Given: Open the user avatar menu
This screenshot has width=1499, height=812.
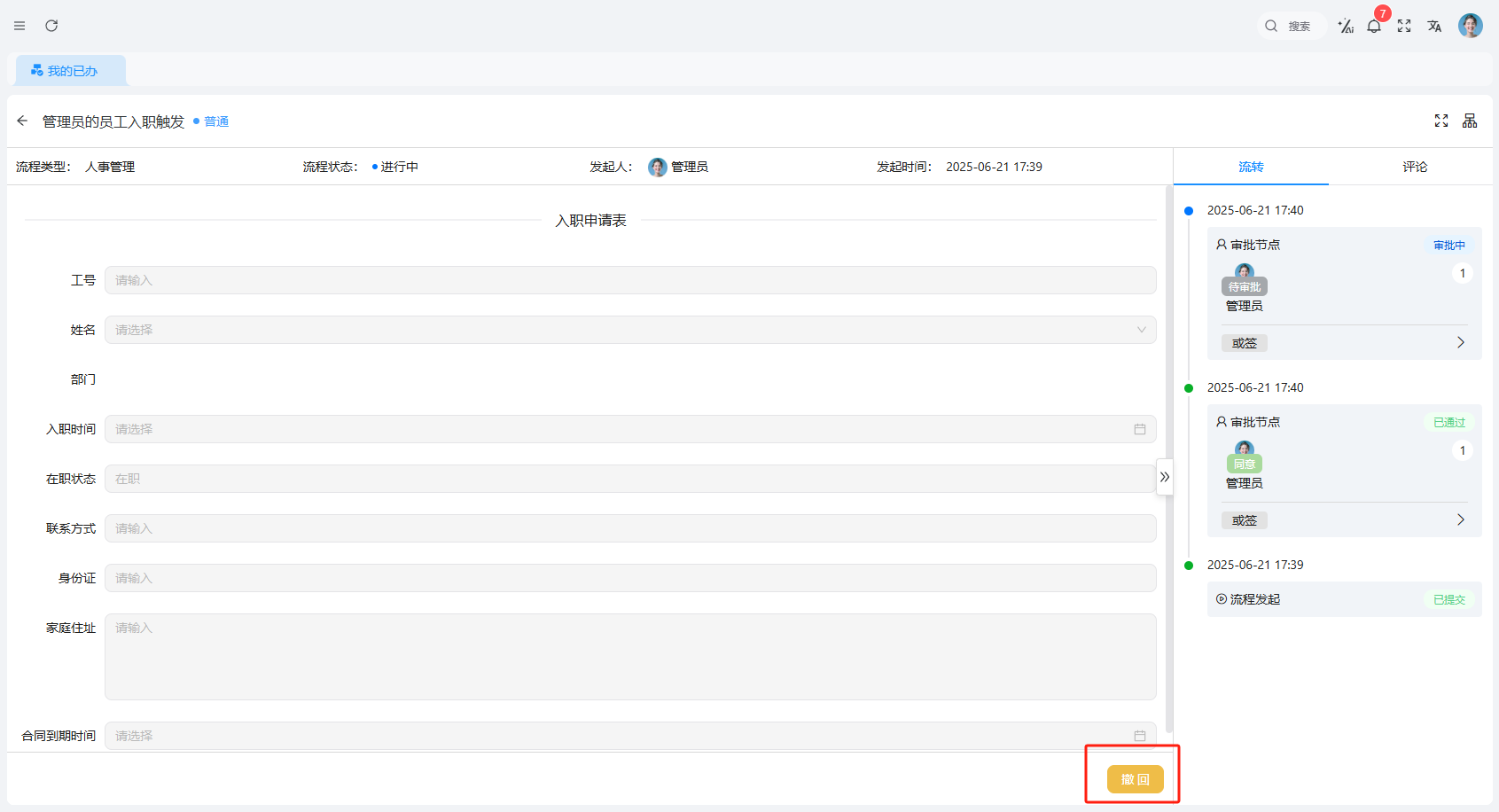Looking at the screenshot, I should [1471, 26].
